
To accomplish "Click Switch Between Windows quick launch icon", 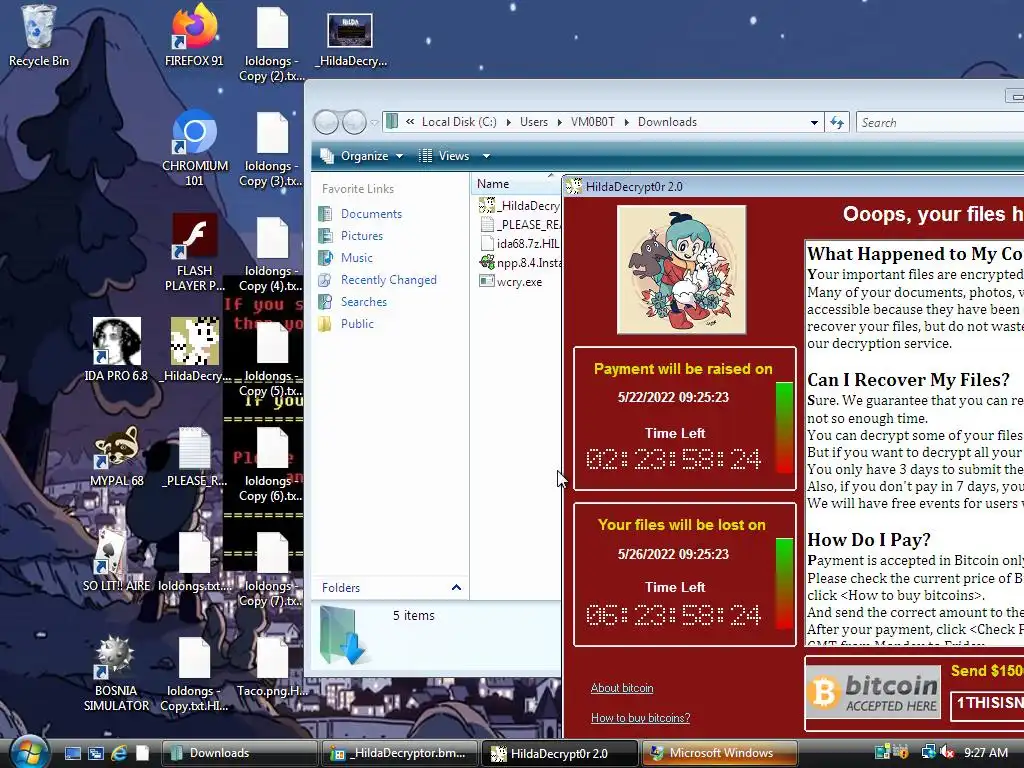I will [96, 753].
